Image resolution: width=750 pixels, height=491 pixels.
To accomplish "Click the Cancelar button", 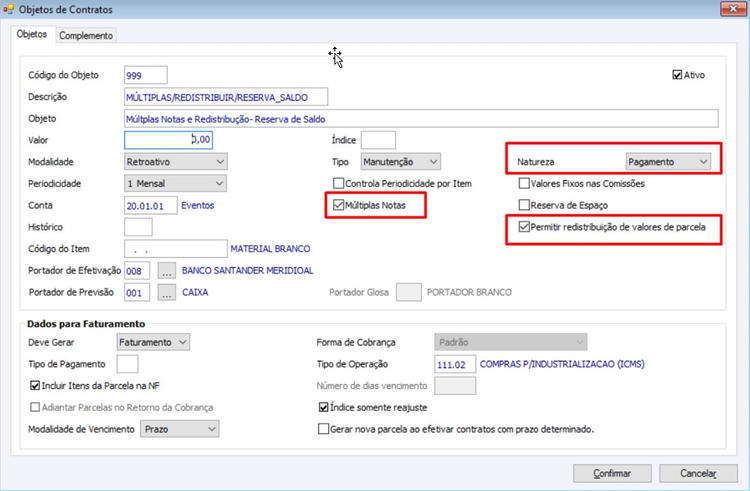I will pyautogui.click(x=698, y=473).
